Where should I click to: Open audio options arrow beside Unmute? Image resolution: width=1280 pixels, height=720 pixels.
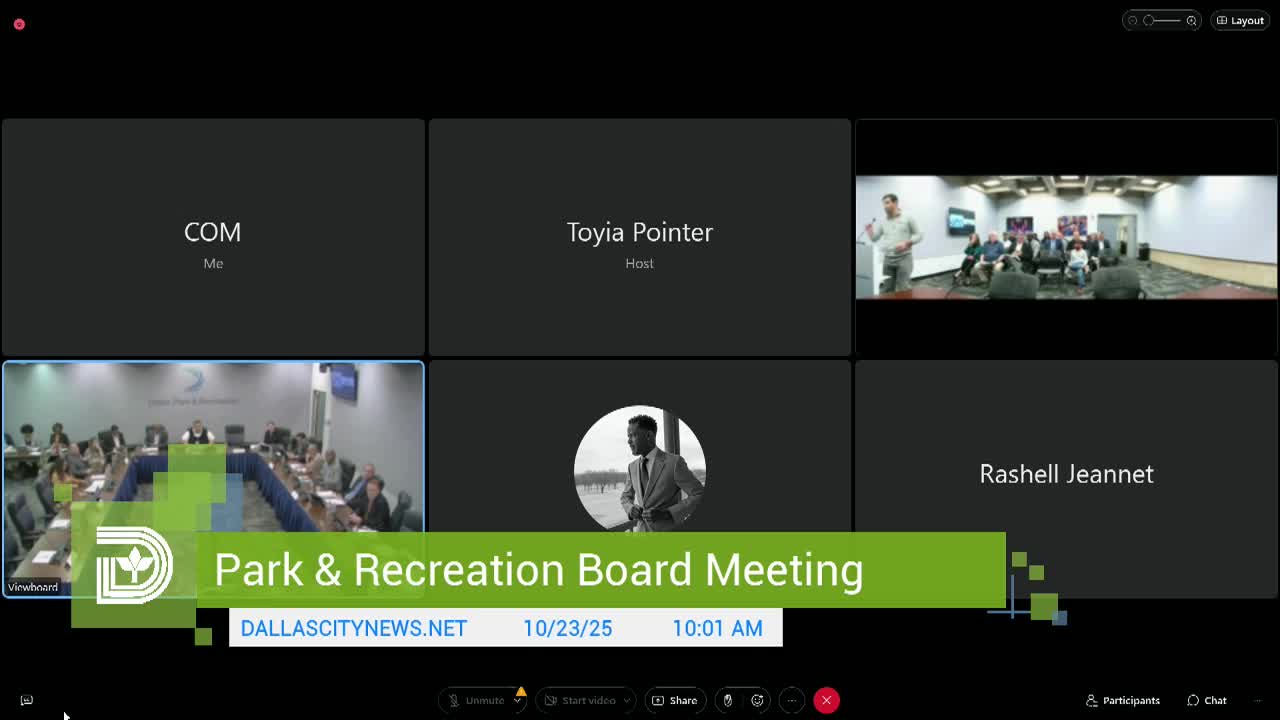tap(518, 700)
